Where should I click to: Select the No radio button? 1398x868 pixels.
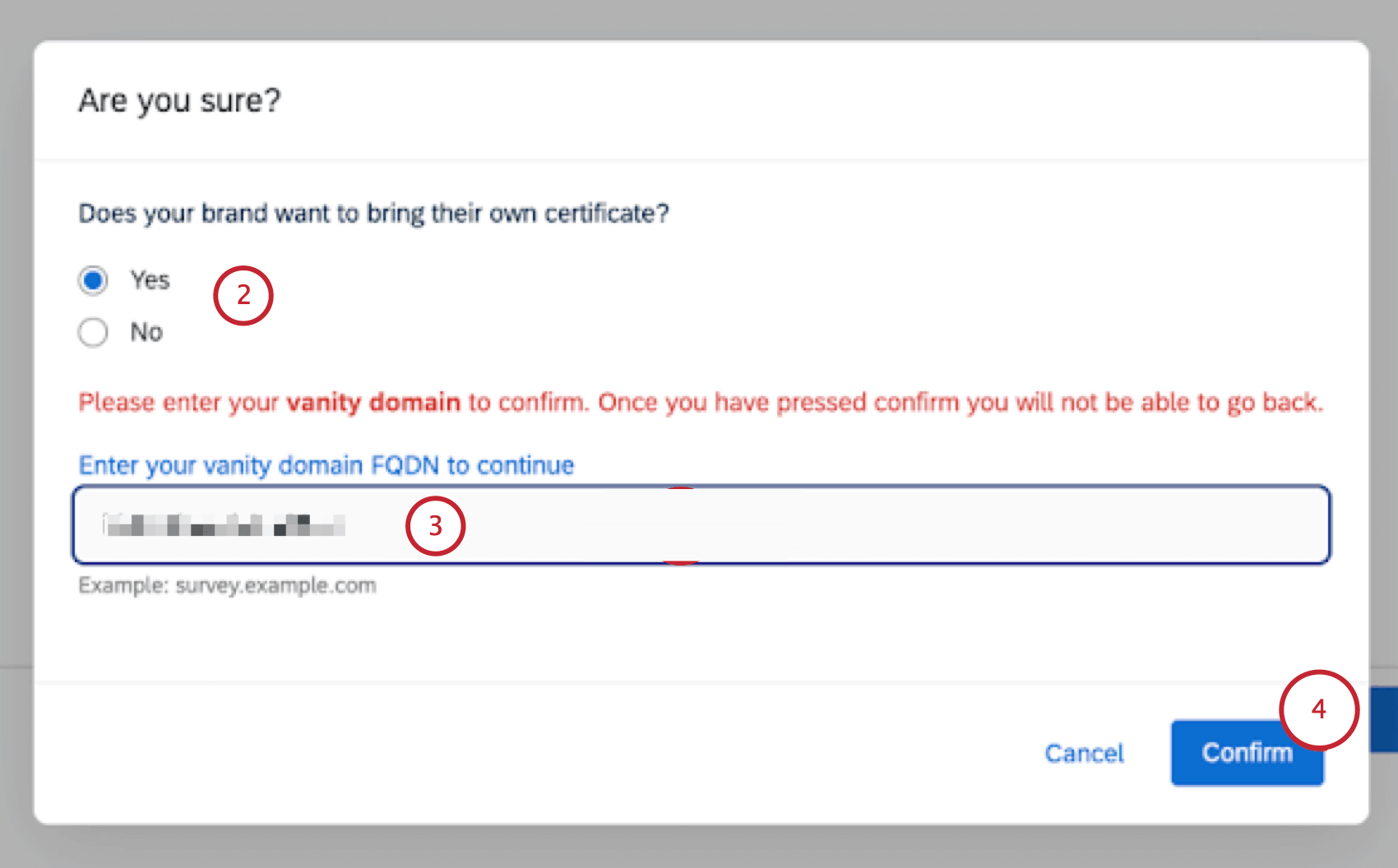[93, 332]
